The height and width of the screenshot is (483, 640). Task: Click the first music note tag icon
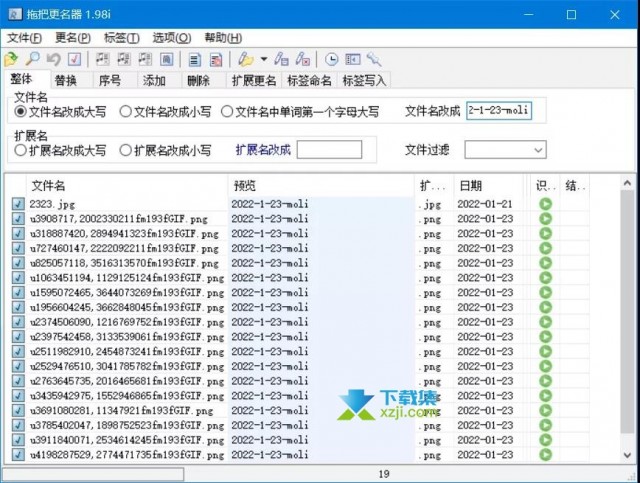tap(102, 60)
